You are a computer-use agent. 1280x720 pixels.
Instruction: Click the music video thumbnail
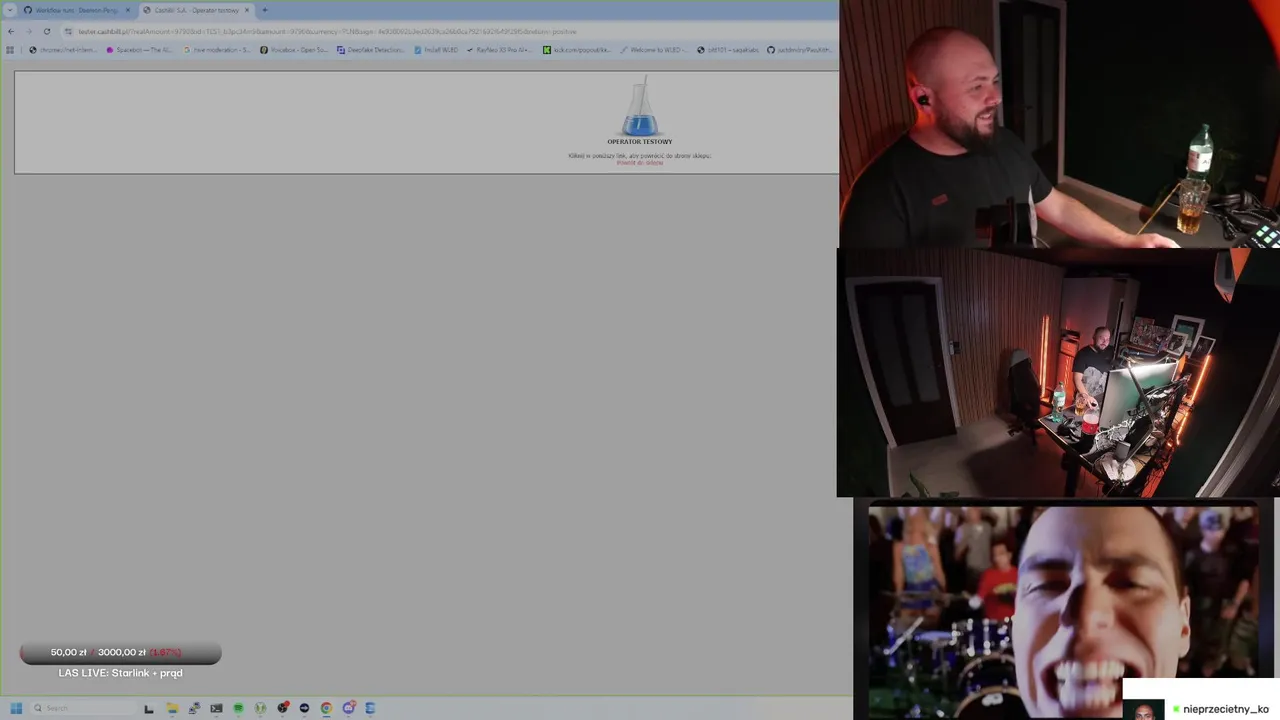[1064, 612]
